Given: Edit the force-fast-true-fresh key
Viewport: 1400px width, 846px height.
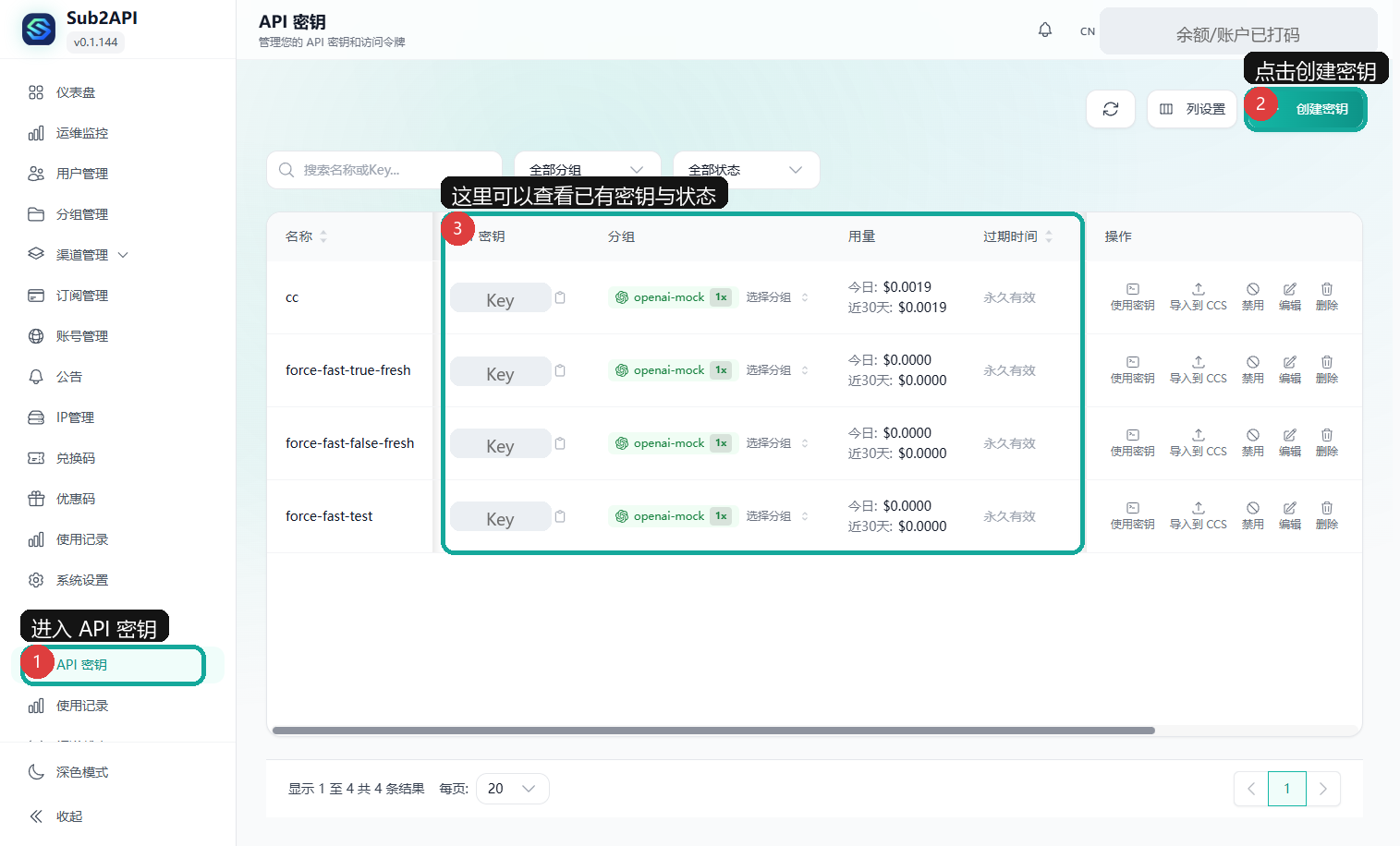Looking at the screenshot, I should coord(1290,369).
